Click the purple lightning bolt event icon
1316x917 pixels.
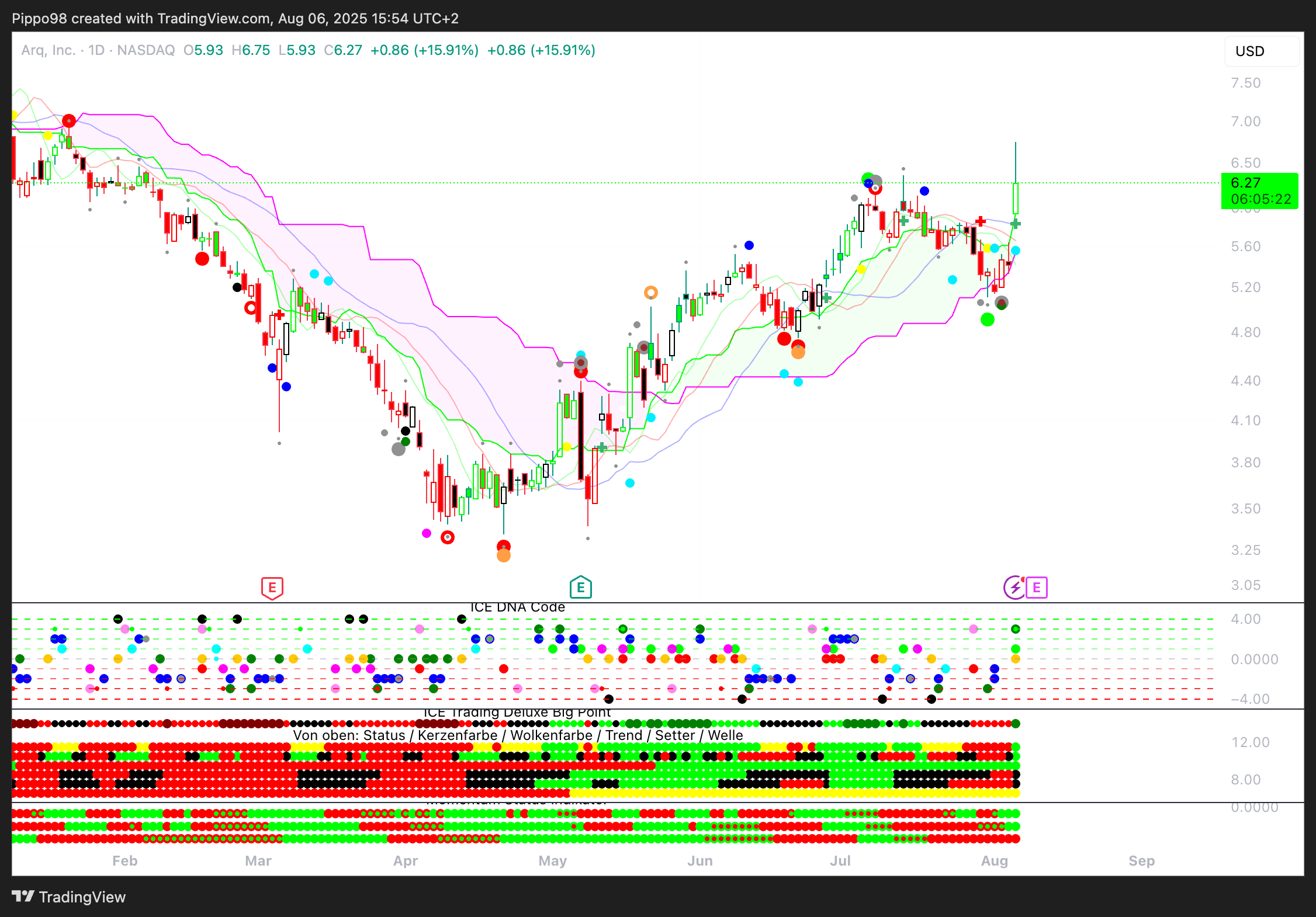point(1014,588)
